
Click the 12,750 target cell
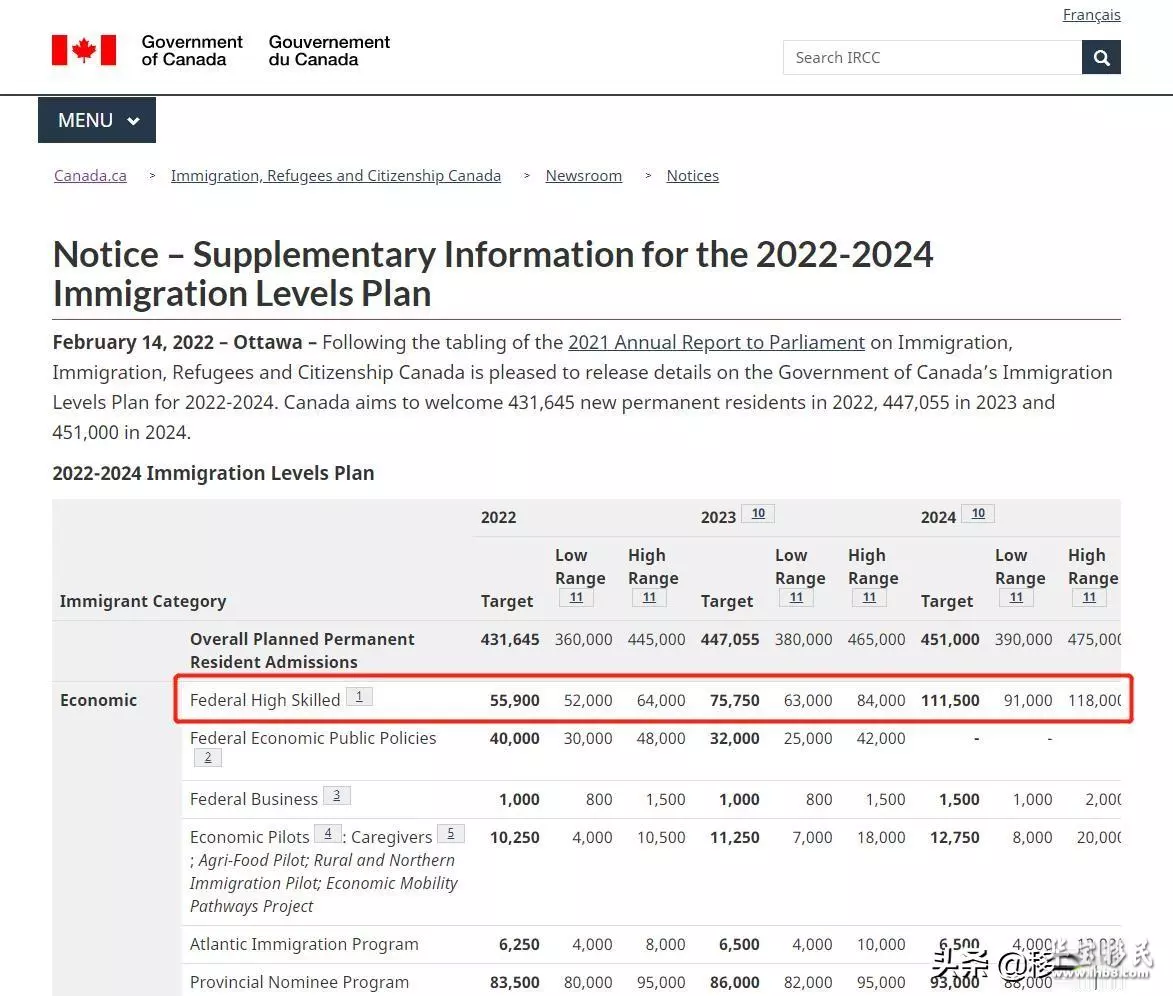click(955, 837)
